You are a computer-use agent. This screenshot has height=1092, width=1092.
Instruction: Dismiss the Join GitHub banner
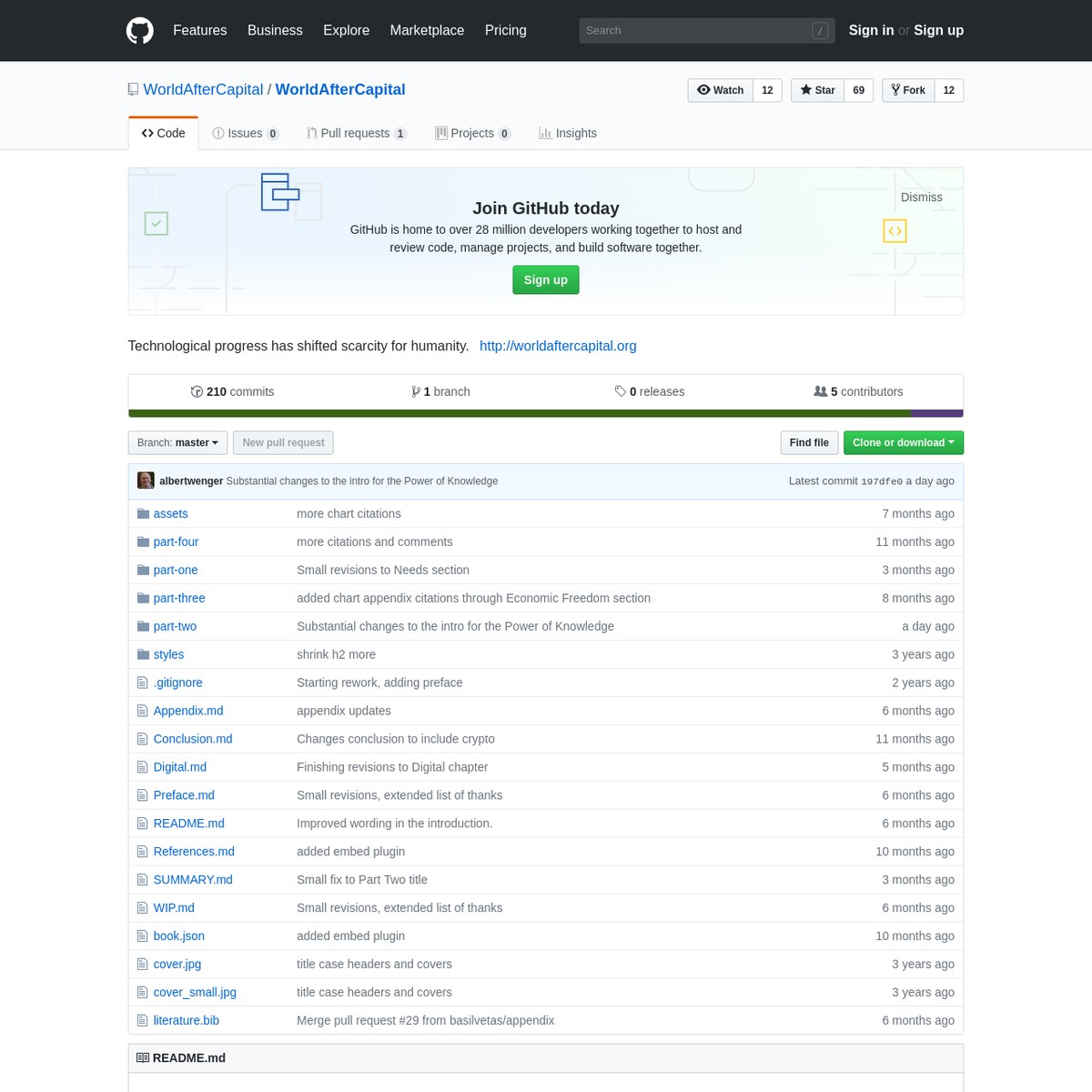click(921, 197)
